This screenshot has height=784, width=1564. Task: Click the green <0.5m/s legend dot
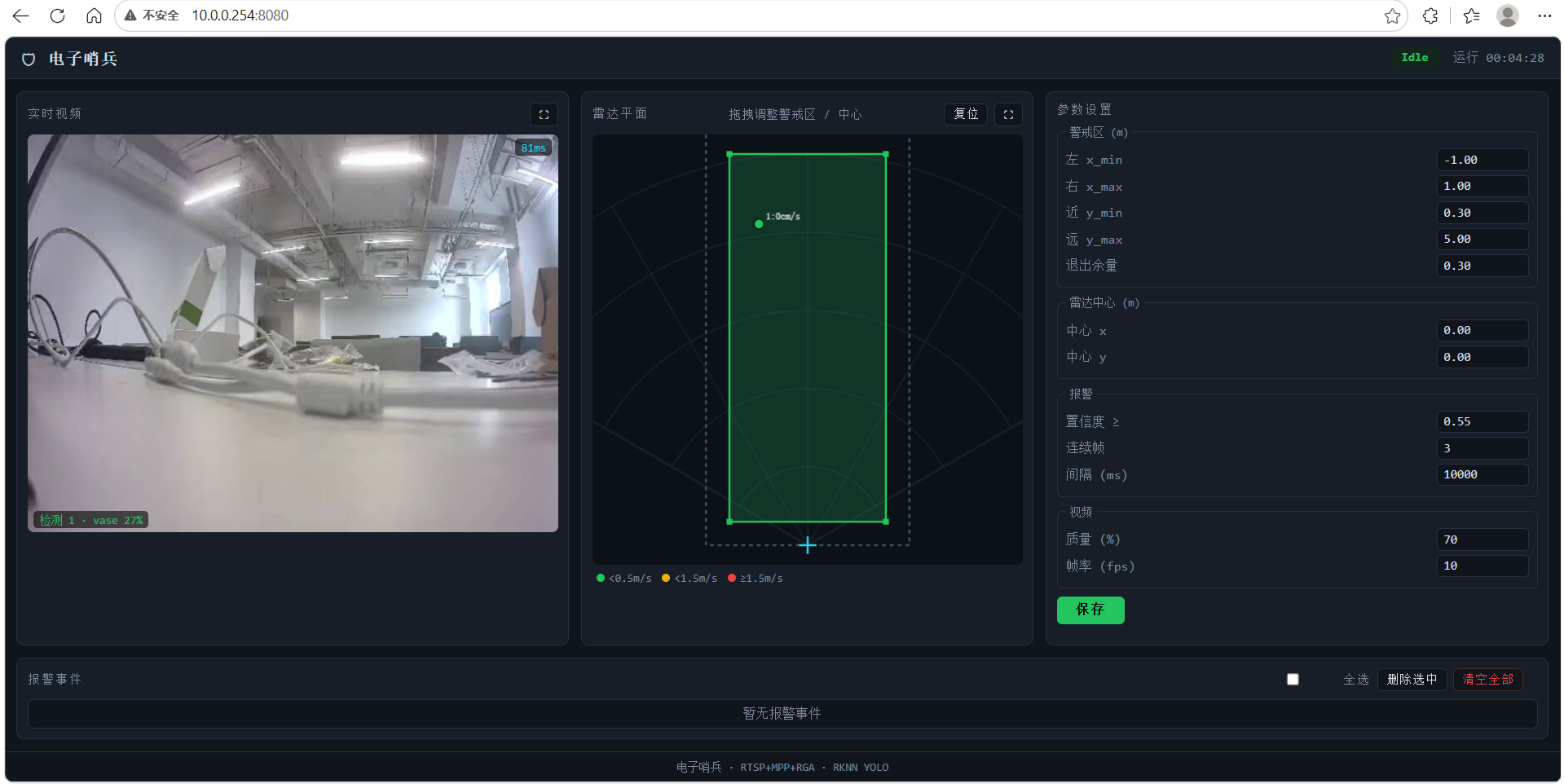point(601,578)
